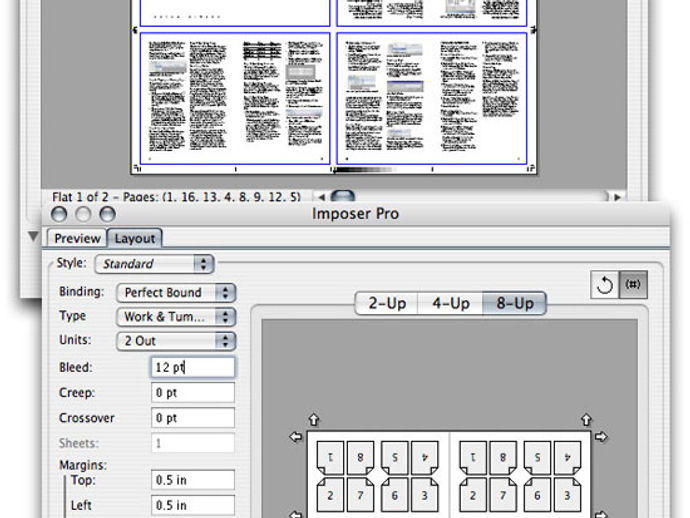Select page 3 icon in right sheet half
690x518 pixels.
567,495
